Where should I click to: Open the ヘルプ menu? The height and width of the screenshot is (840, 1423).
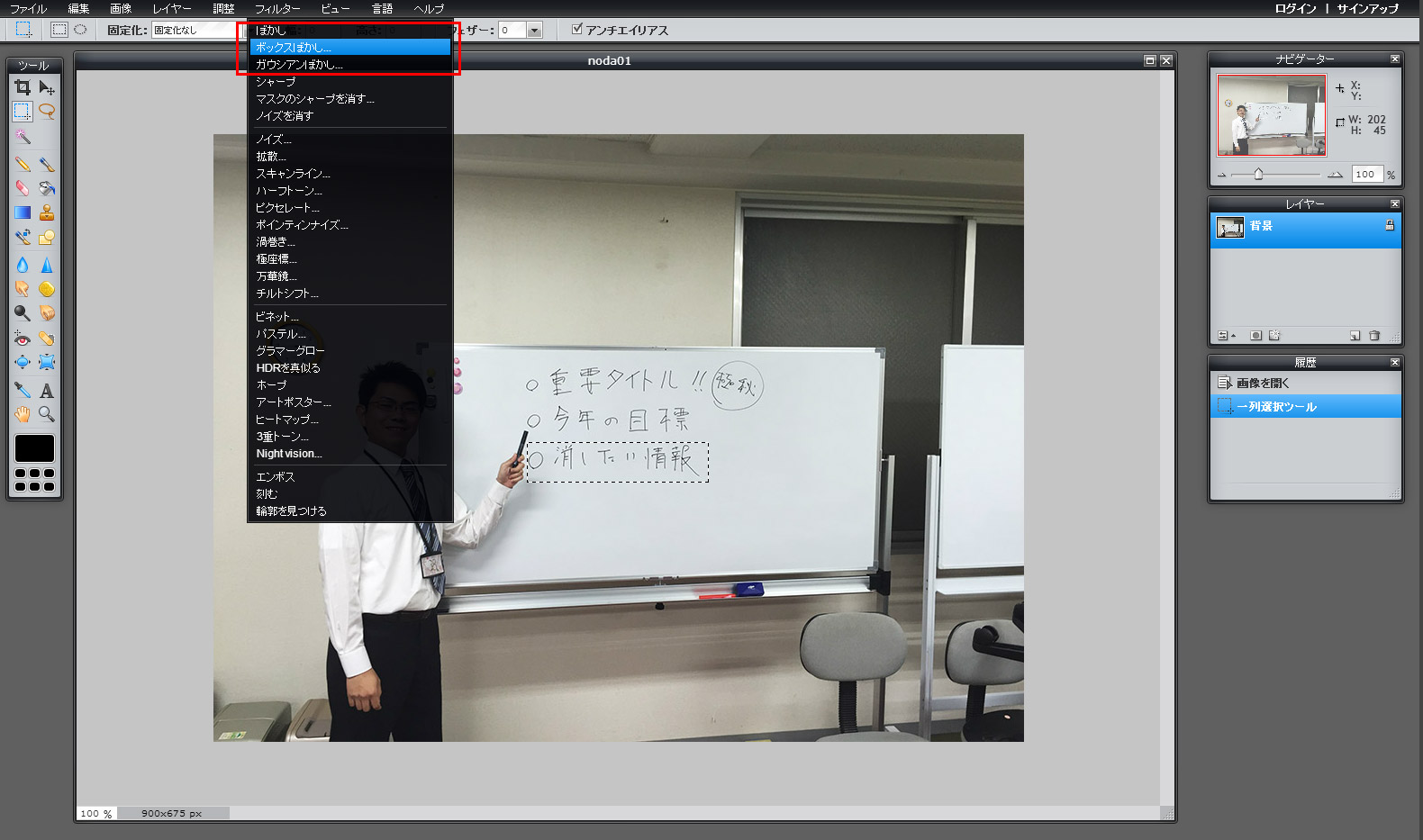pos(429,9)
